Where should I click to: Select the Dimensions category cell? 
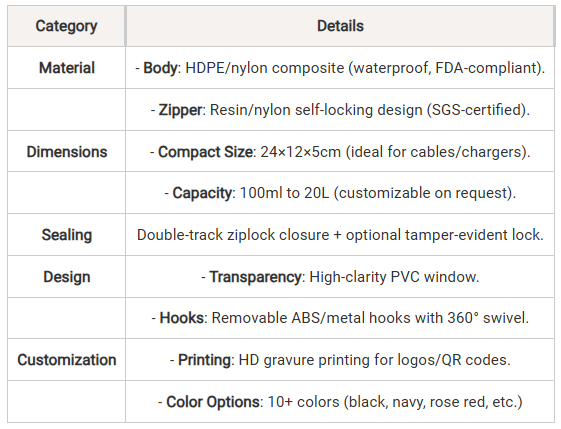(67, 151)
